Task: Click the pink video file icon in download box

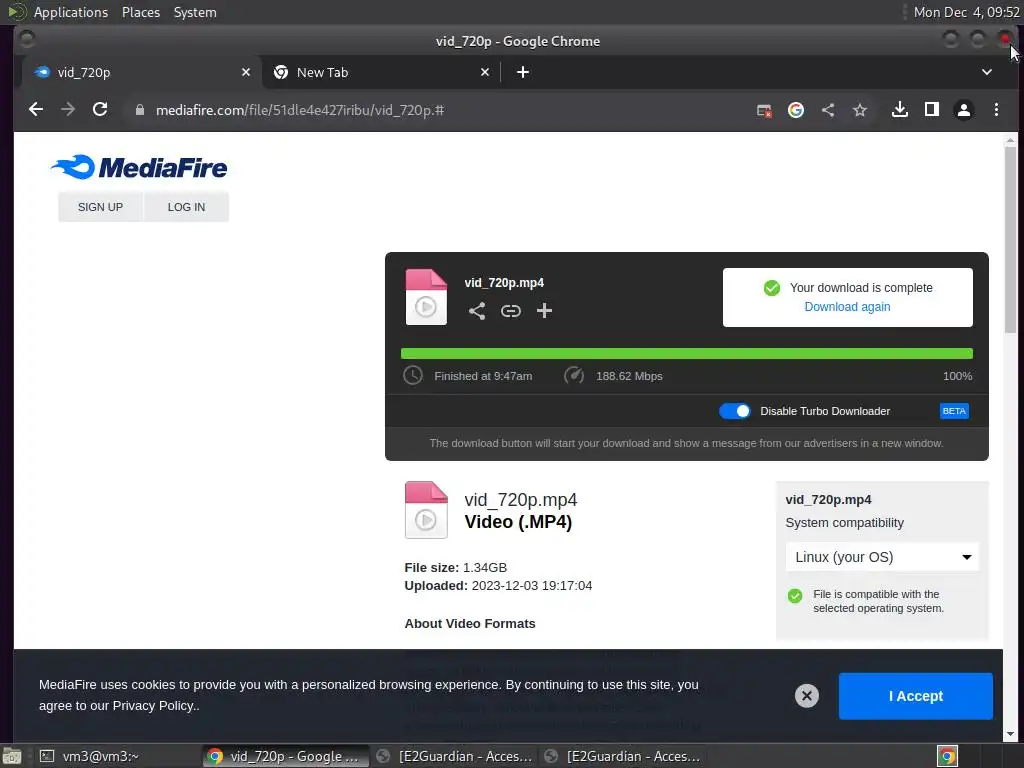Action: (426, 297)
